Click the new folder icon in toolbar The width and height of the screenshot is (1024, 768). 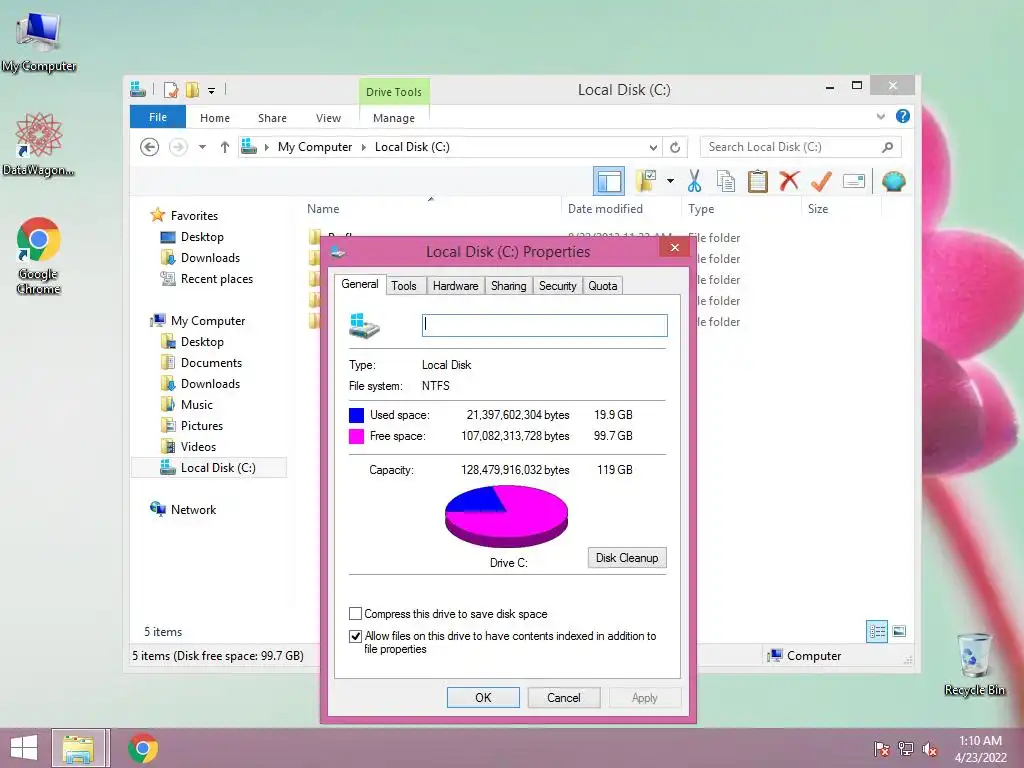tap(647, 181)
